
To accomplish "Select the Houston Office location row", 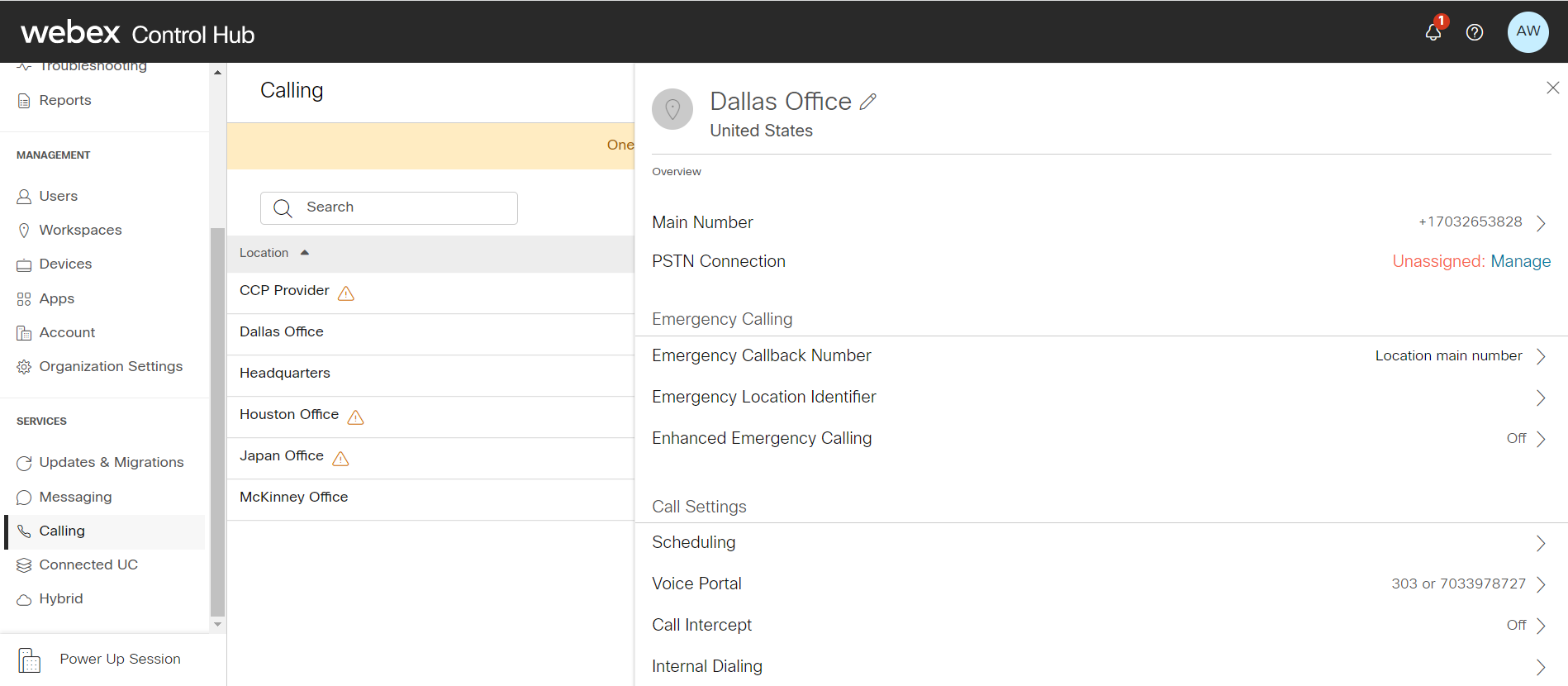I will tap(430, 417).
